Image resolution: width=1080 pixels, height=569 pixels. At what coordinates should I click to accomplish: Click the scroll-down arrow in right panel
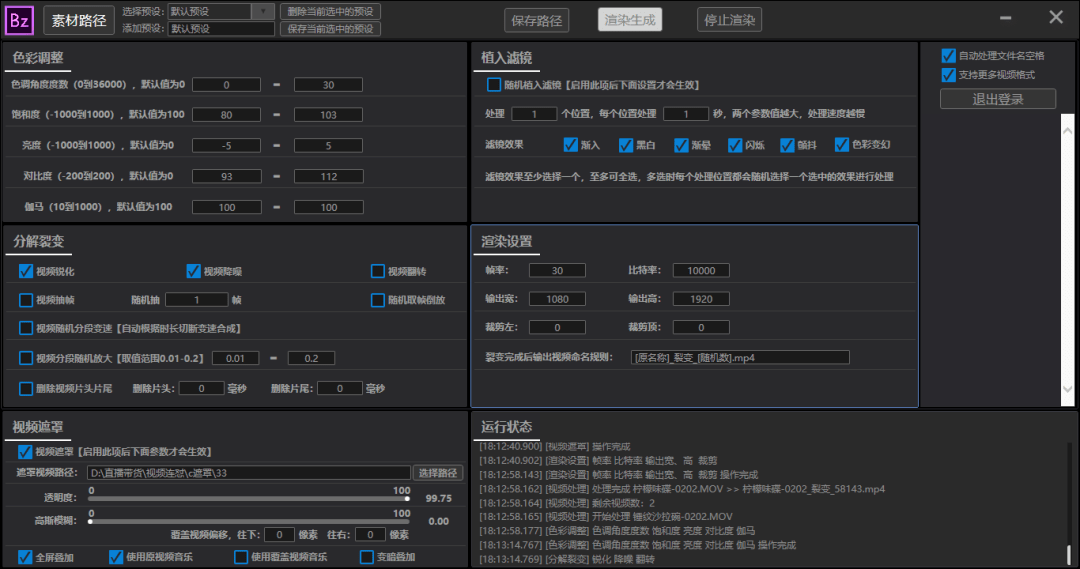1068,389
